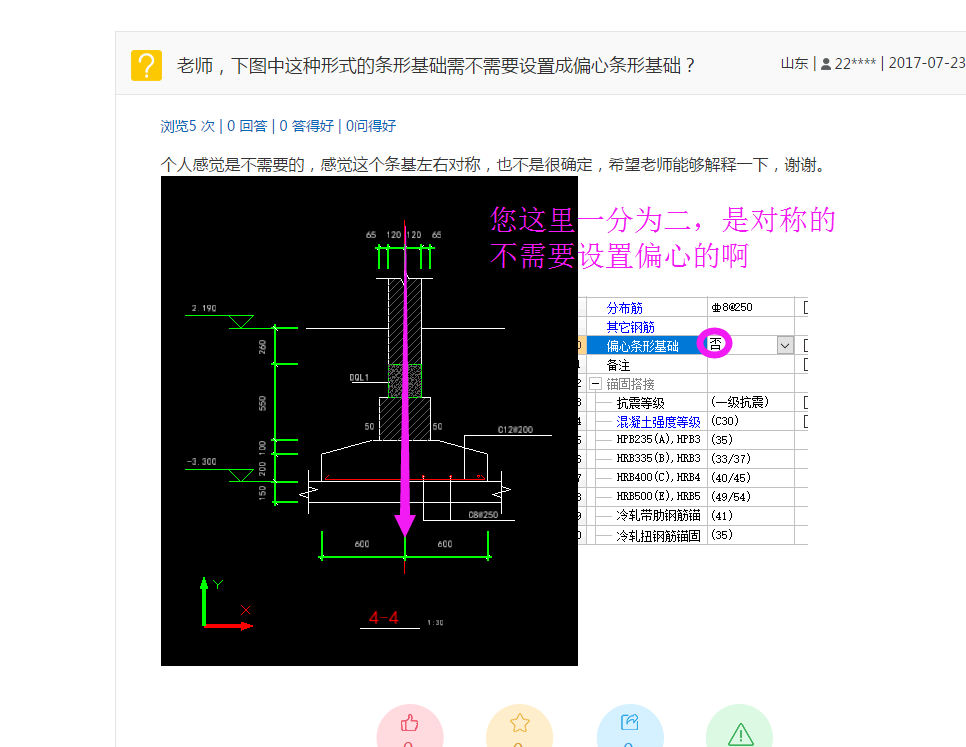Tick the checkbox in the 备注 row
This screenshot has width=966, height=747.
(806, 365)
